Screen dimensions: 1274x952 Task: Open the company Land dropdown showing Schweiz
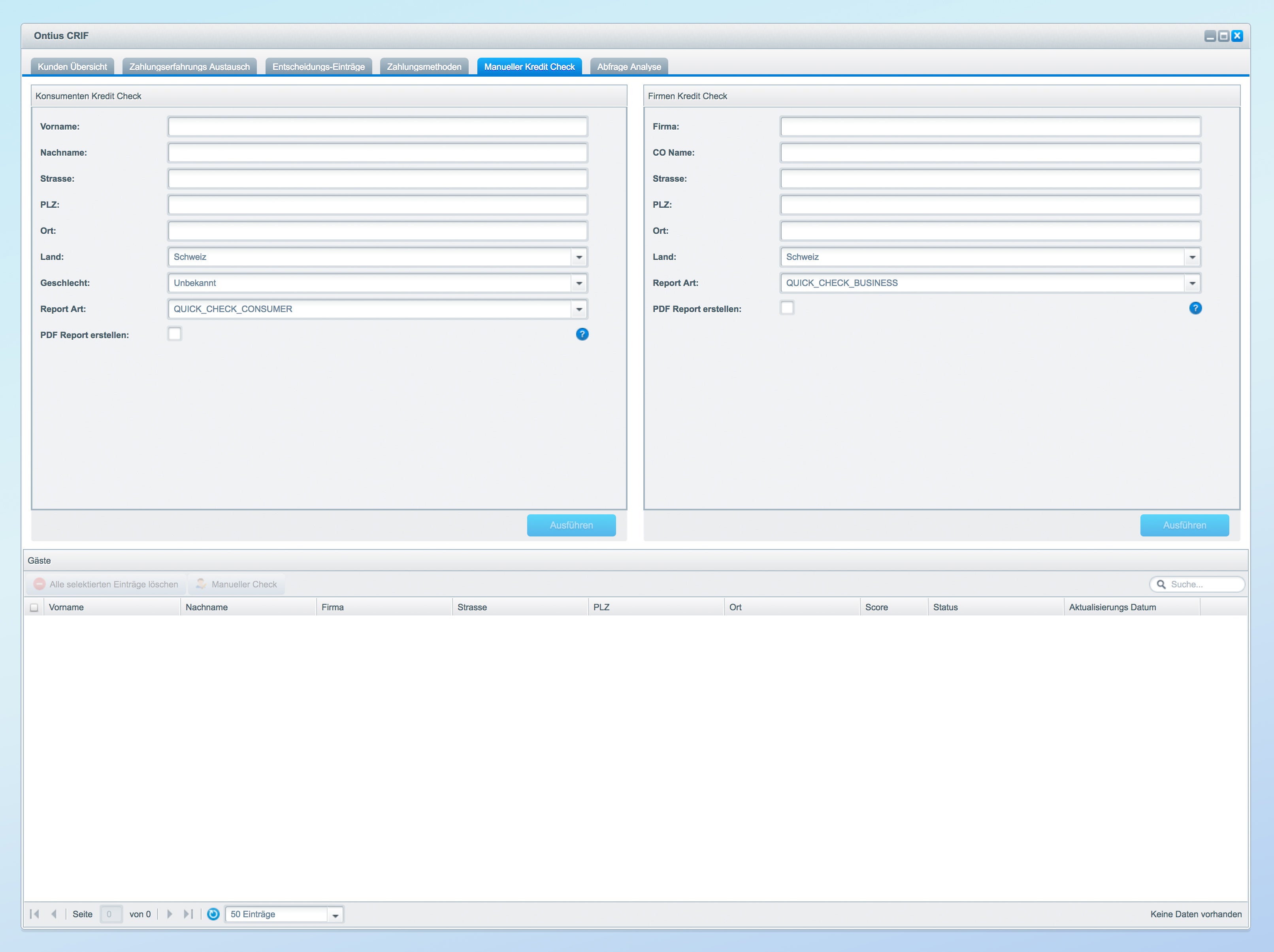[1192, 257]
